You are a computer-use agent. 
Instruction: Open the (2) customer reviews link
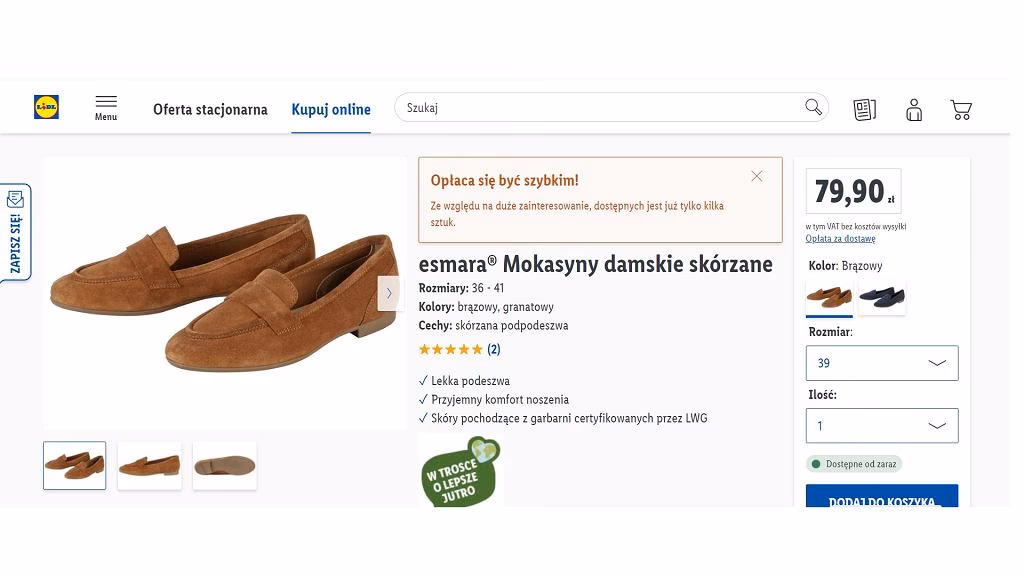(x=494, y=349)
